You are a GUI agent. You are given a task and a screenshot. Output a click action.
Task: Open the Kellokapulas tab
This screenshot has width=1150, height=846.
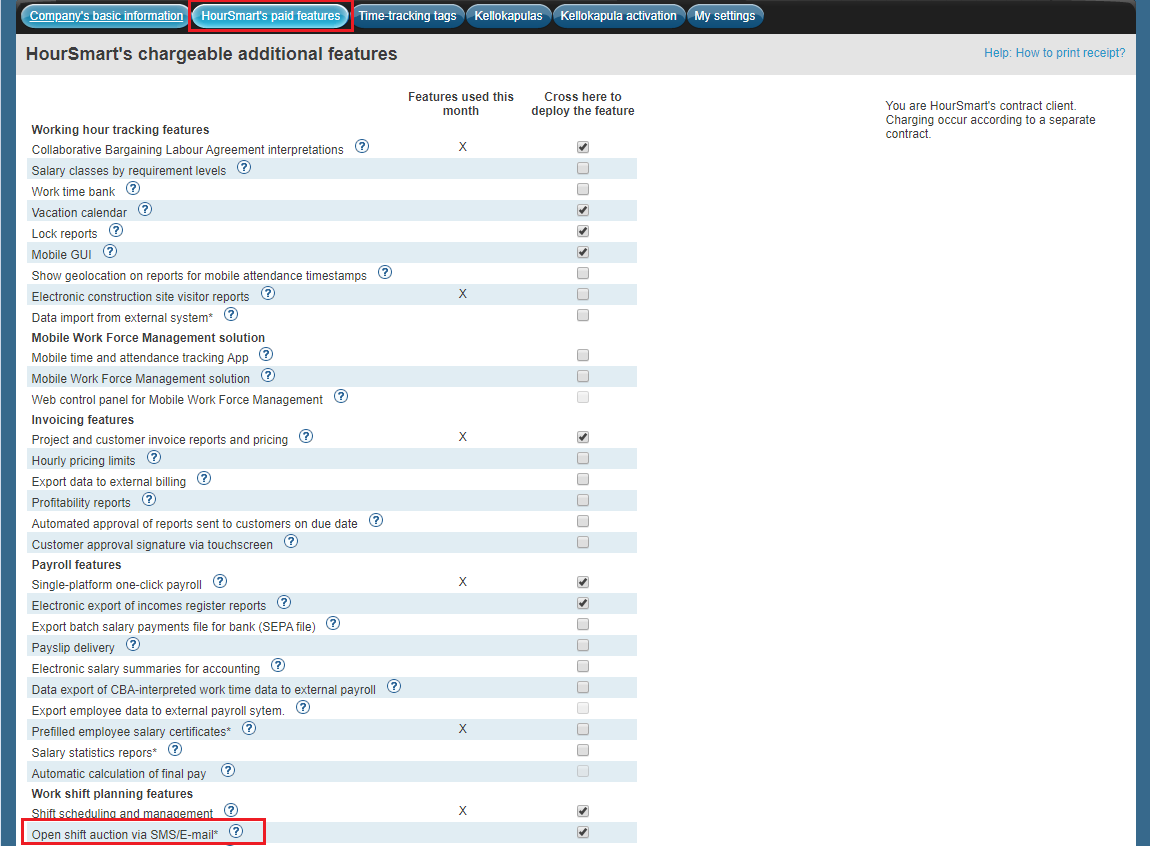tap(508, 15)
